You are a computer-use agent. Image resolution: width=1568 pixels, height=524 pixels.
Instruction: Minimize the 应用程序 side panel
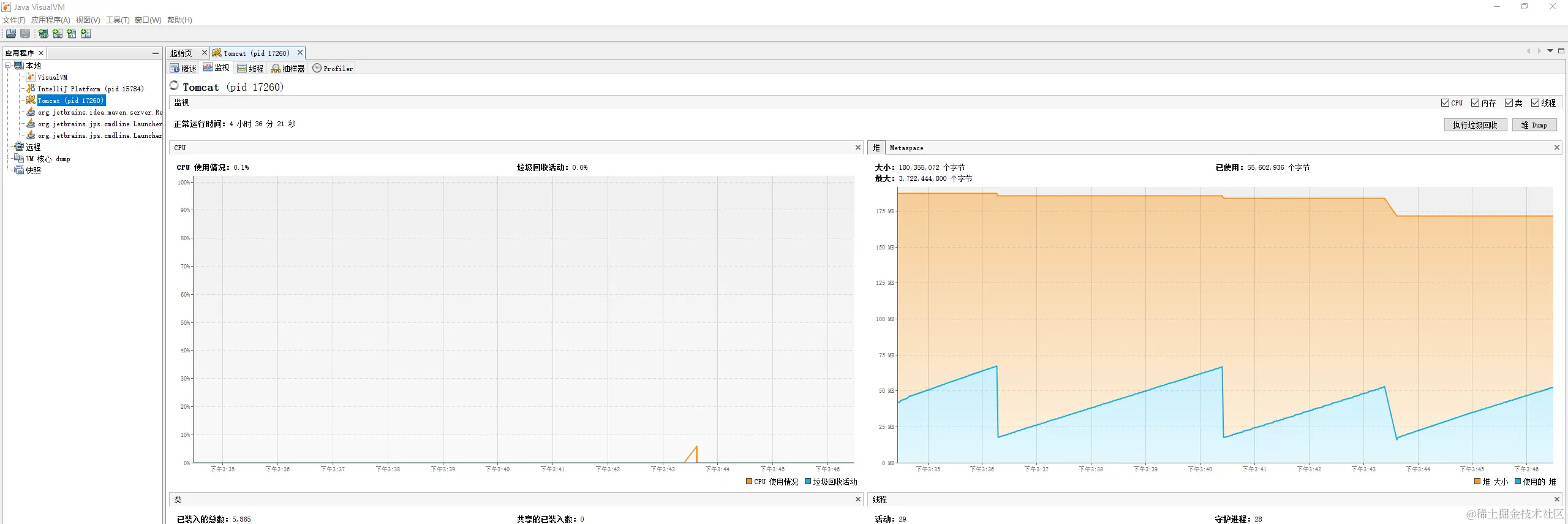point(156,53)
